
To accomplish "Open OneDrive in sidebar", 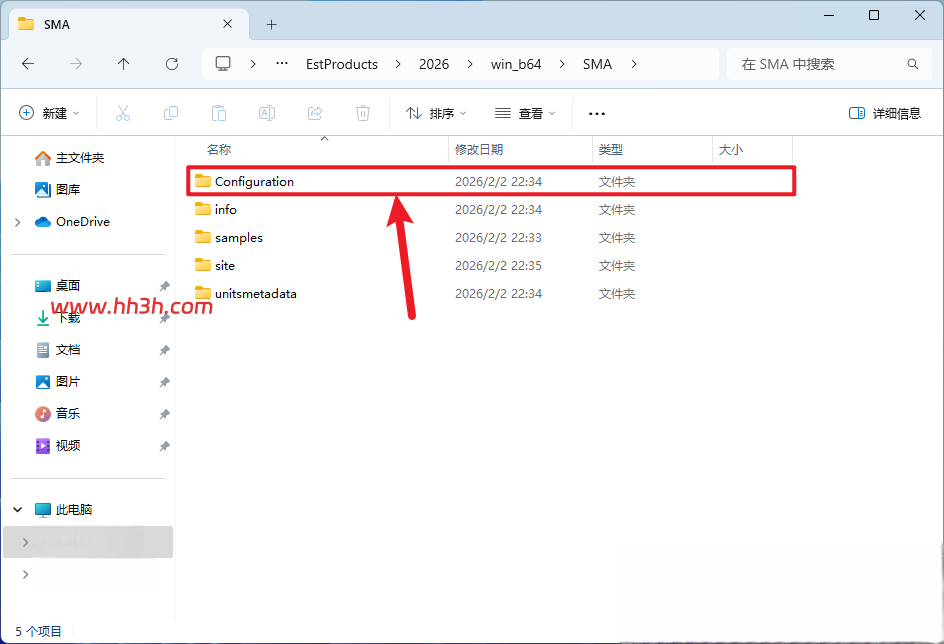I will coord(73,221).
